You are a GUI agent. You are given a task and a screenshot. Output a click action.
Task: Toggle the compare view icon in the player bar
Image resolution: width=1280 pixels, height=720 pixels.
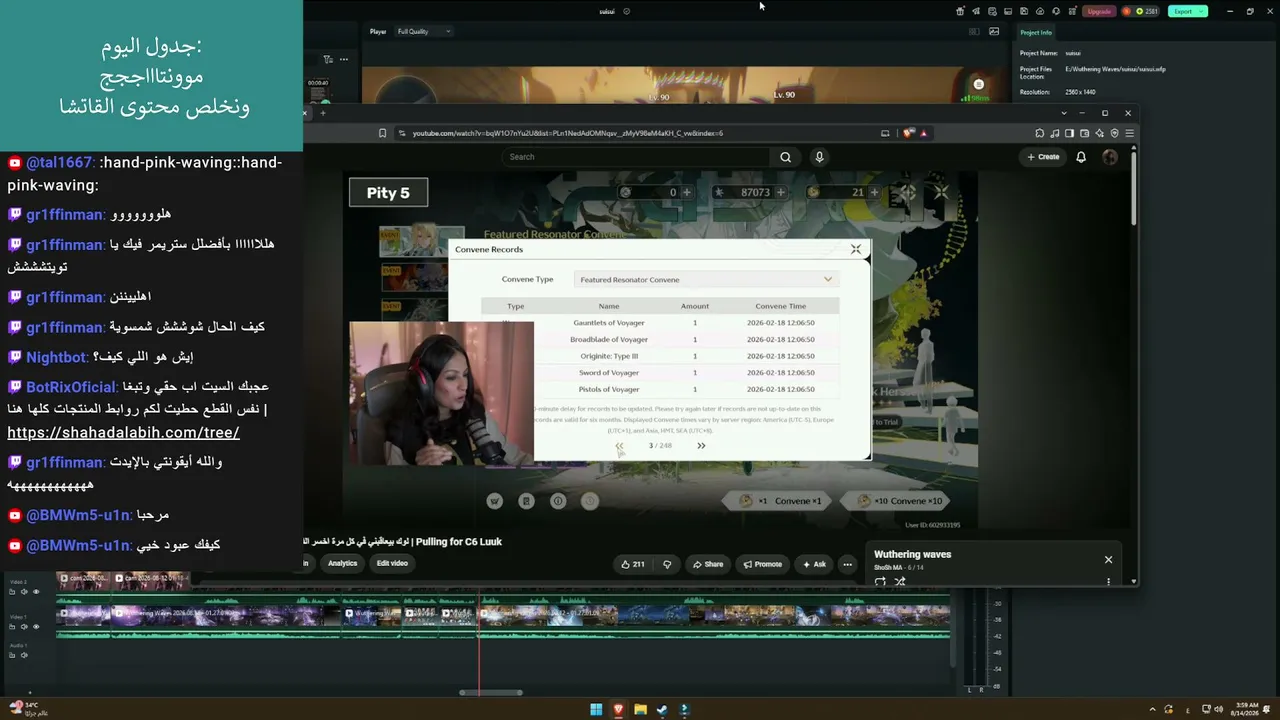click(974, 31)
